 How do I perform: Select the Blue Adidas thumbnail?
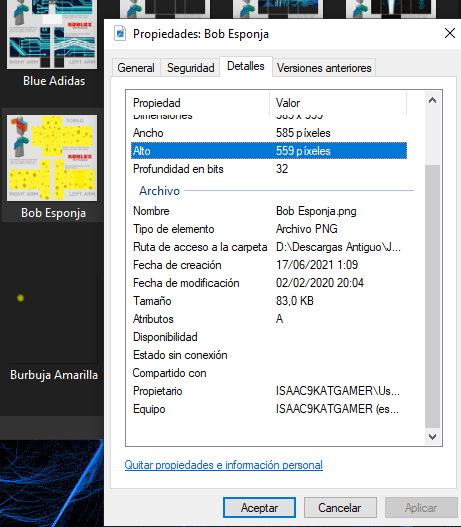[x=52, y=35]
